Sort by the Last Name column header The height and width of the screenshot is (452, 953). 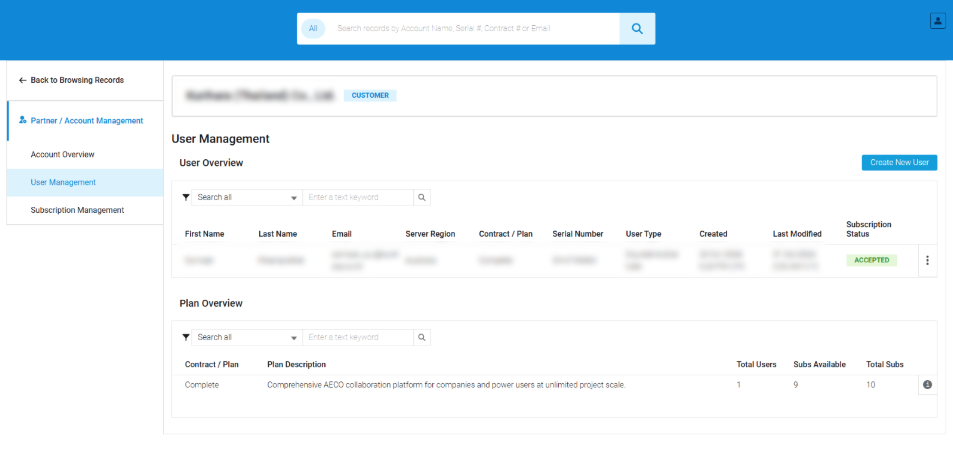(276, 234)
